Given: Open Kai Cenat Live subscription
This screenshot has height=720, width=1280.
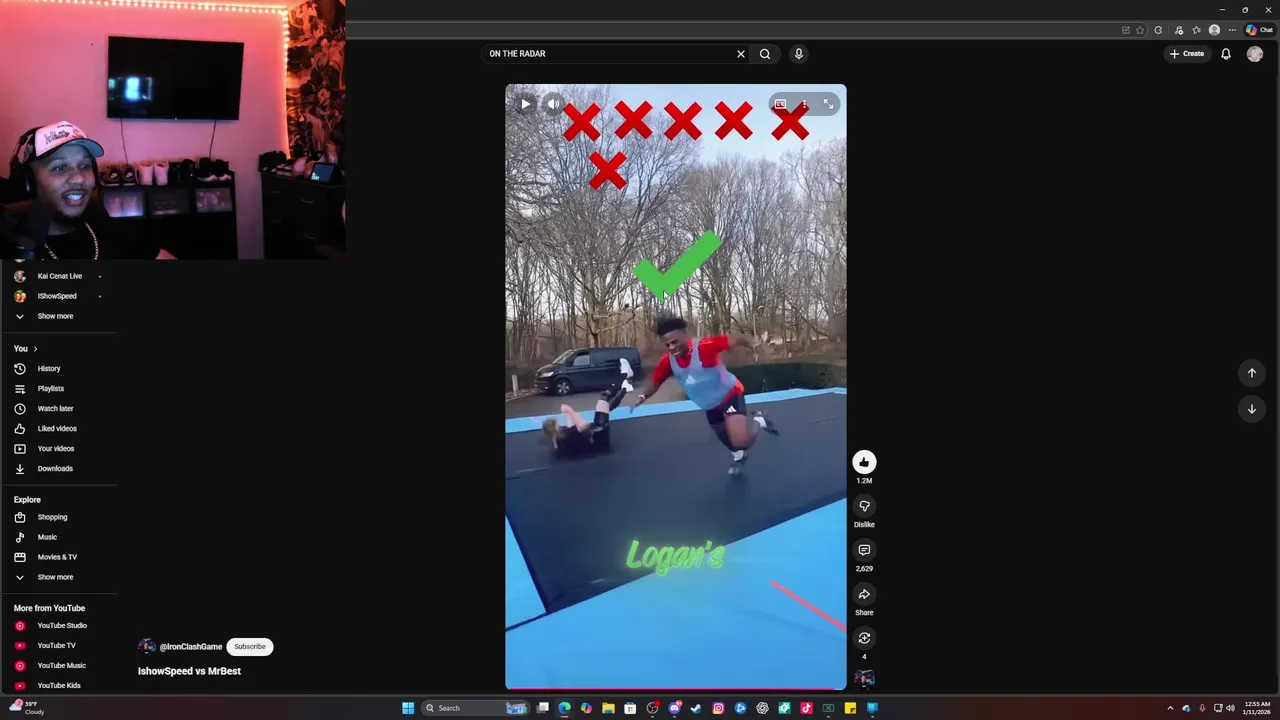Looking at the screenshot, I should coord(59,276).
